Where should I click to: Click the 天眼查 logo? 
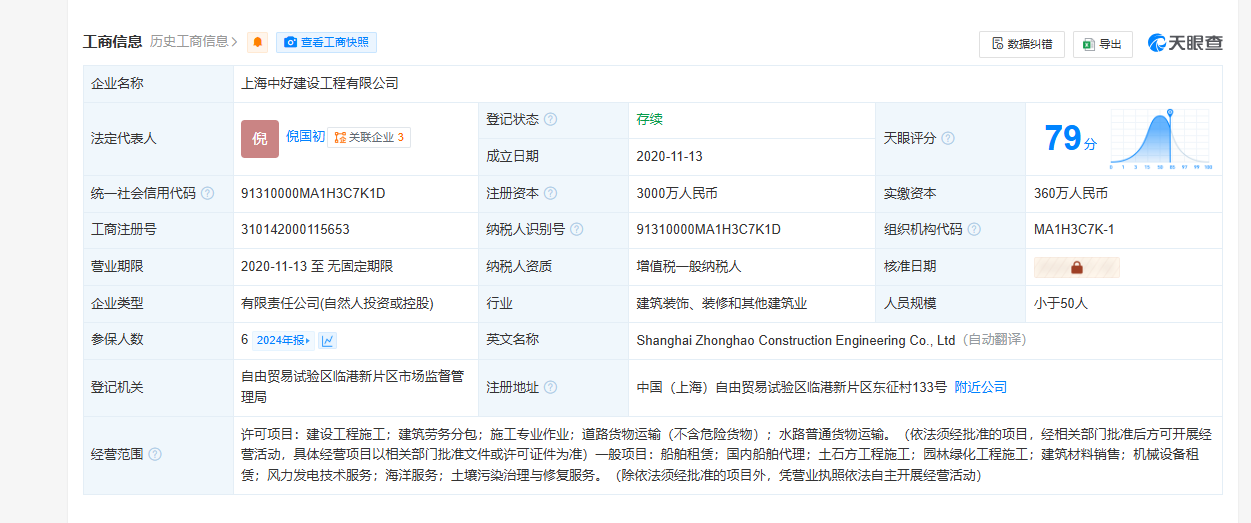point(1185,43)
